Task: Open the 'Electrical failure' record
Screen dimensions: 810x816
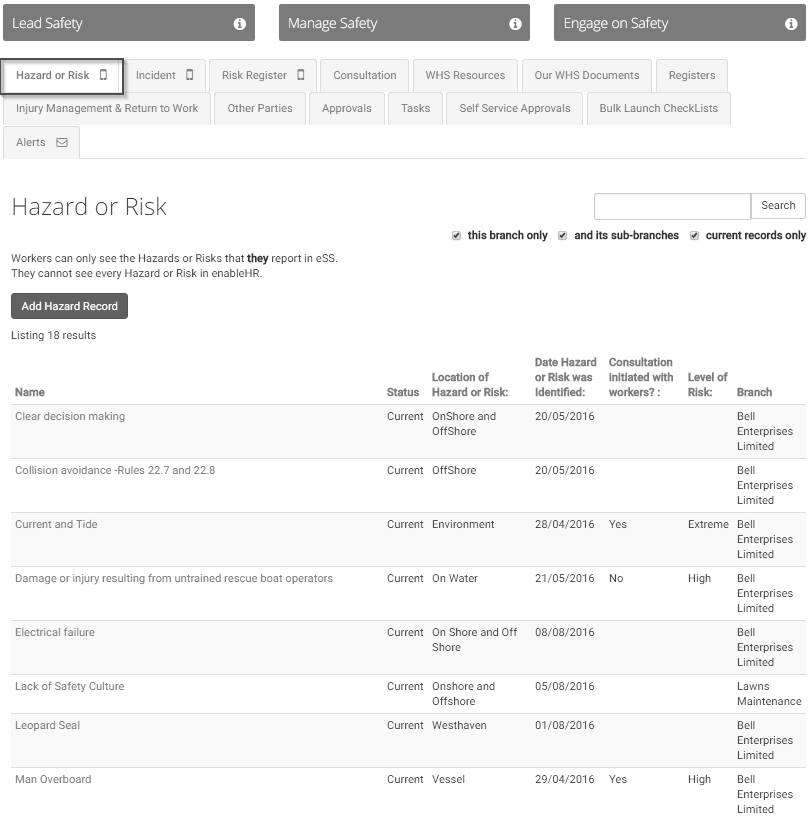Action: [x=55, y=632]
